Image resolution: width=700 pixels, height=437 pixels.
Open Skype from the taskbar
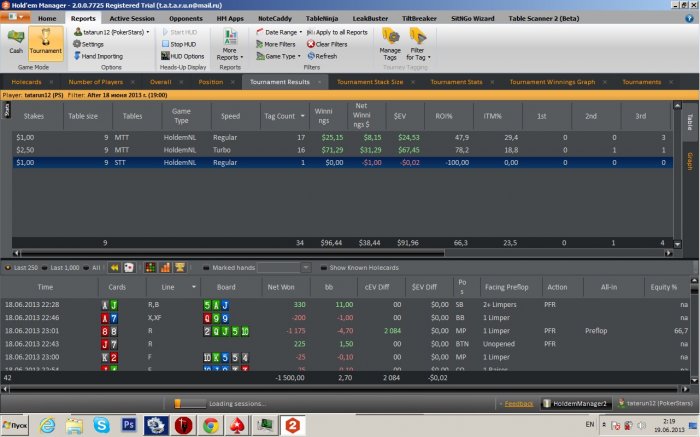[101, 425]
